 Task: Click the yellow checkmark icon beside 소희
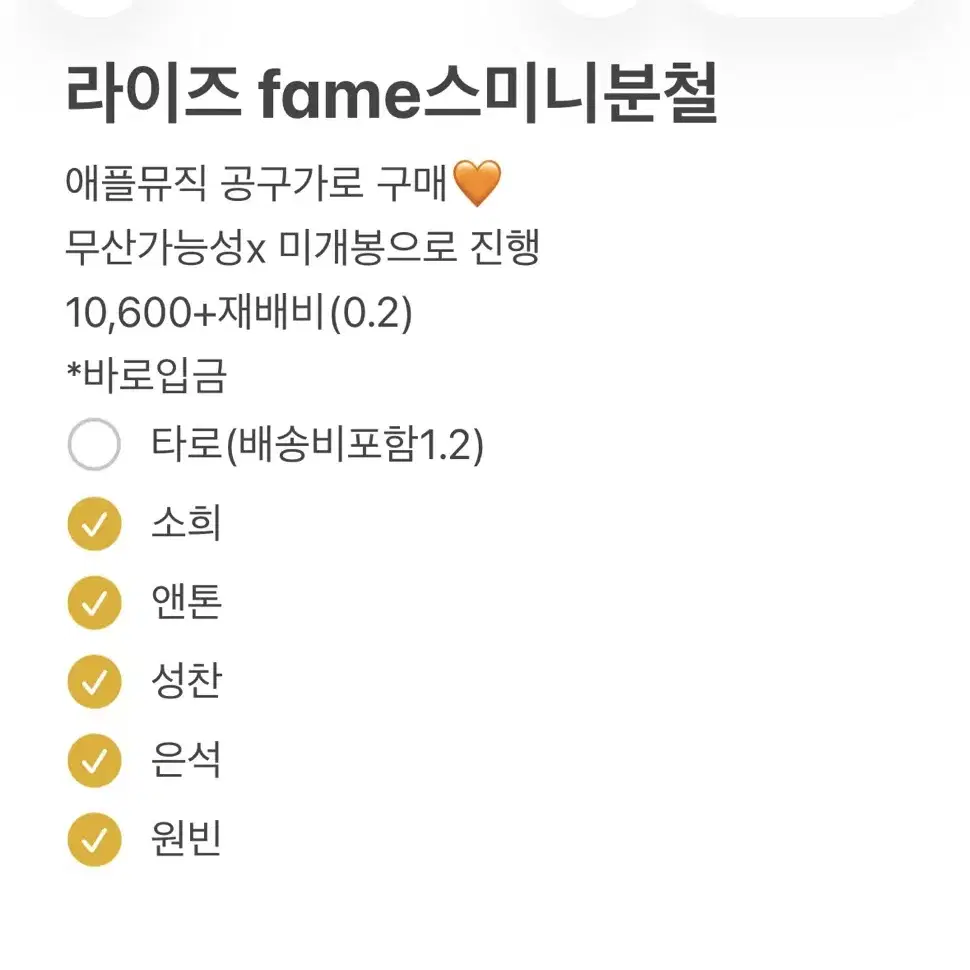pyautogui.click(x=94, y=521)
